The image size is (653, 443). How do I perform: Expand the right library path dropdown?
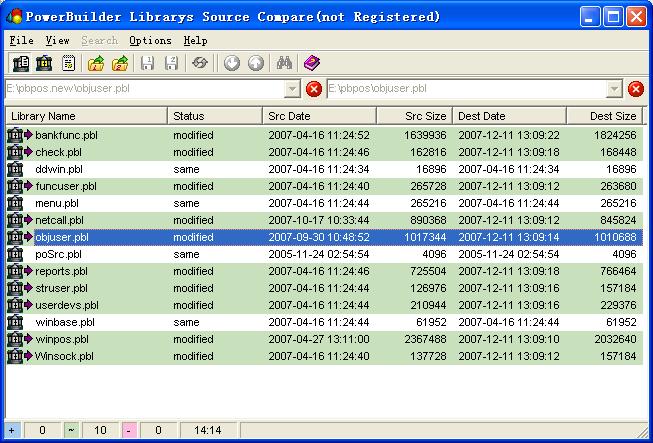pyautogui.click(x=614, y=89)
